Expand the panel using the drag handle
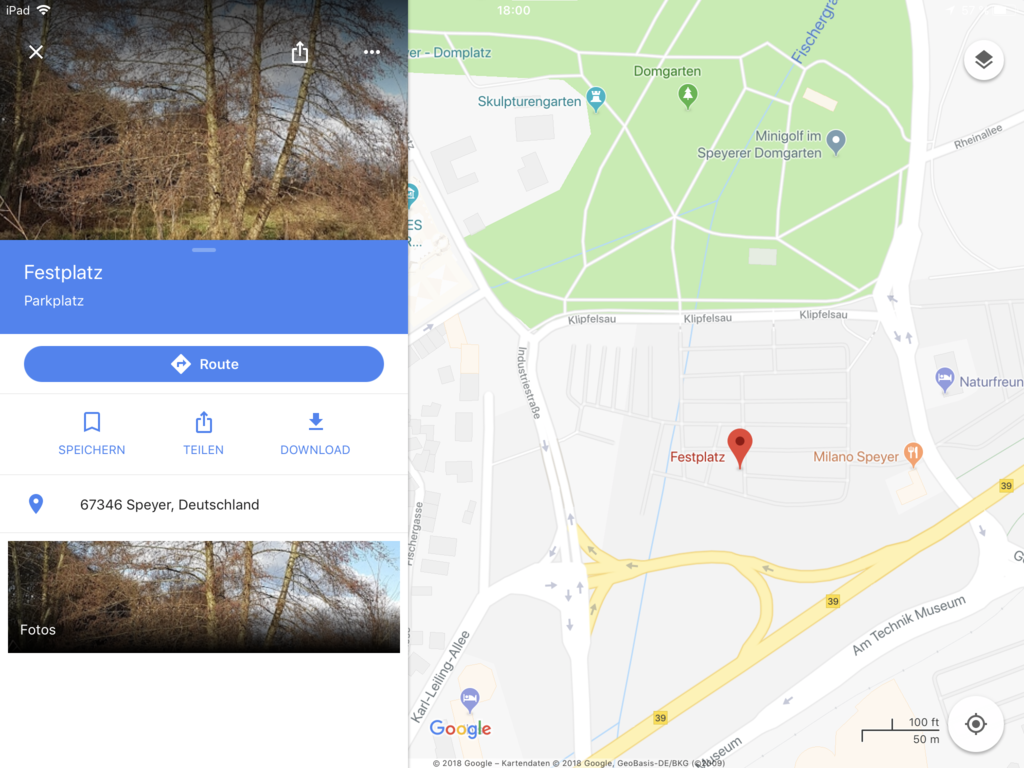 tap(204, 250)
